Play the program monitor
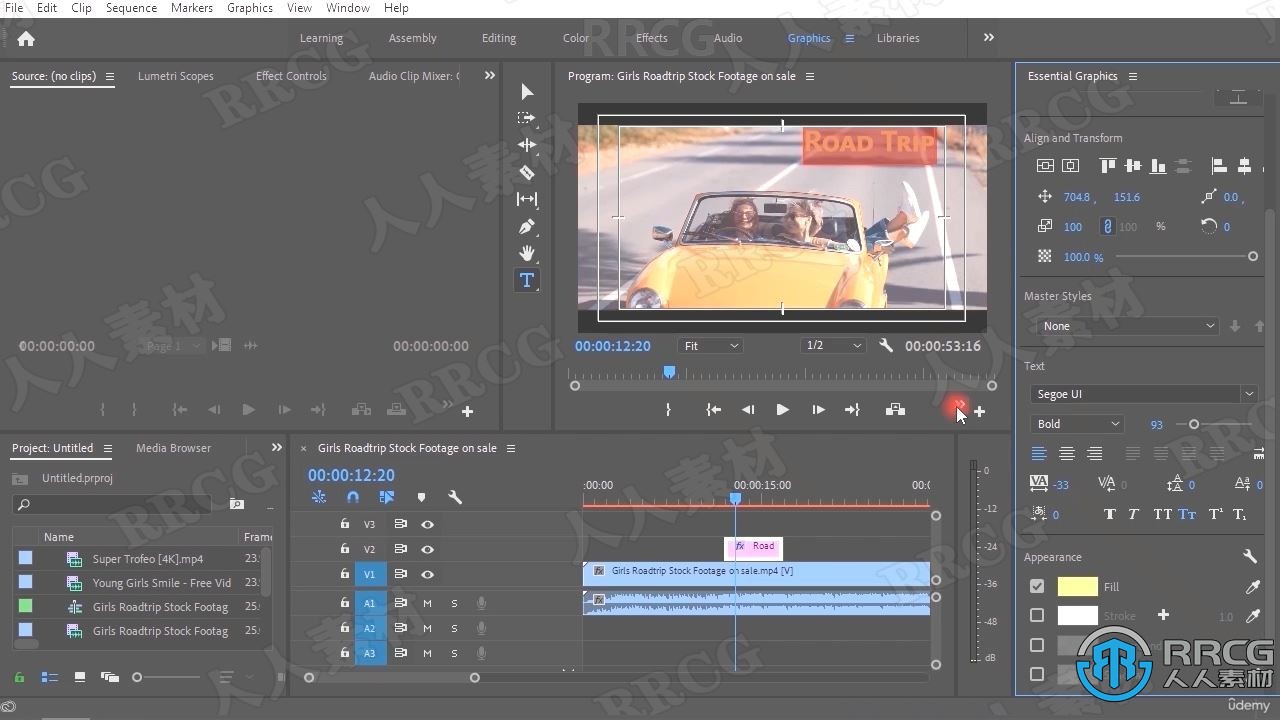Viewport: 1280px width, 720px height. (x=782, y=410)
